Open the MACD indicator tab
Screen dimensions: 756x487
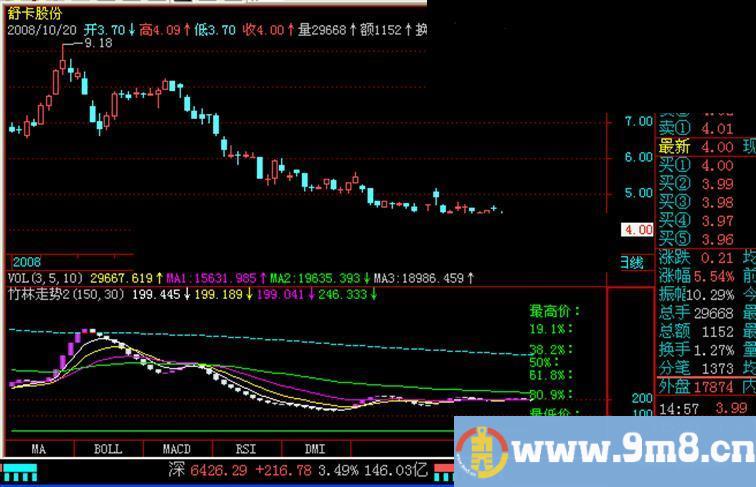pyautogui.click(x=176, y=449)
